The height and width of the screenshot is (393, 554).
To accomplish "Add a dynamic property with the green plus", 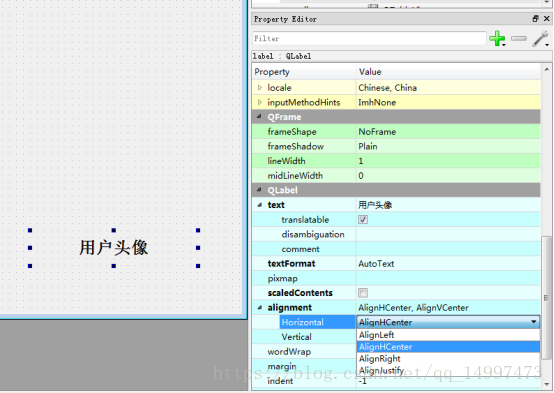I will coord(497,38).
